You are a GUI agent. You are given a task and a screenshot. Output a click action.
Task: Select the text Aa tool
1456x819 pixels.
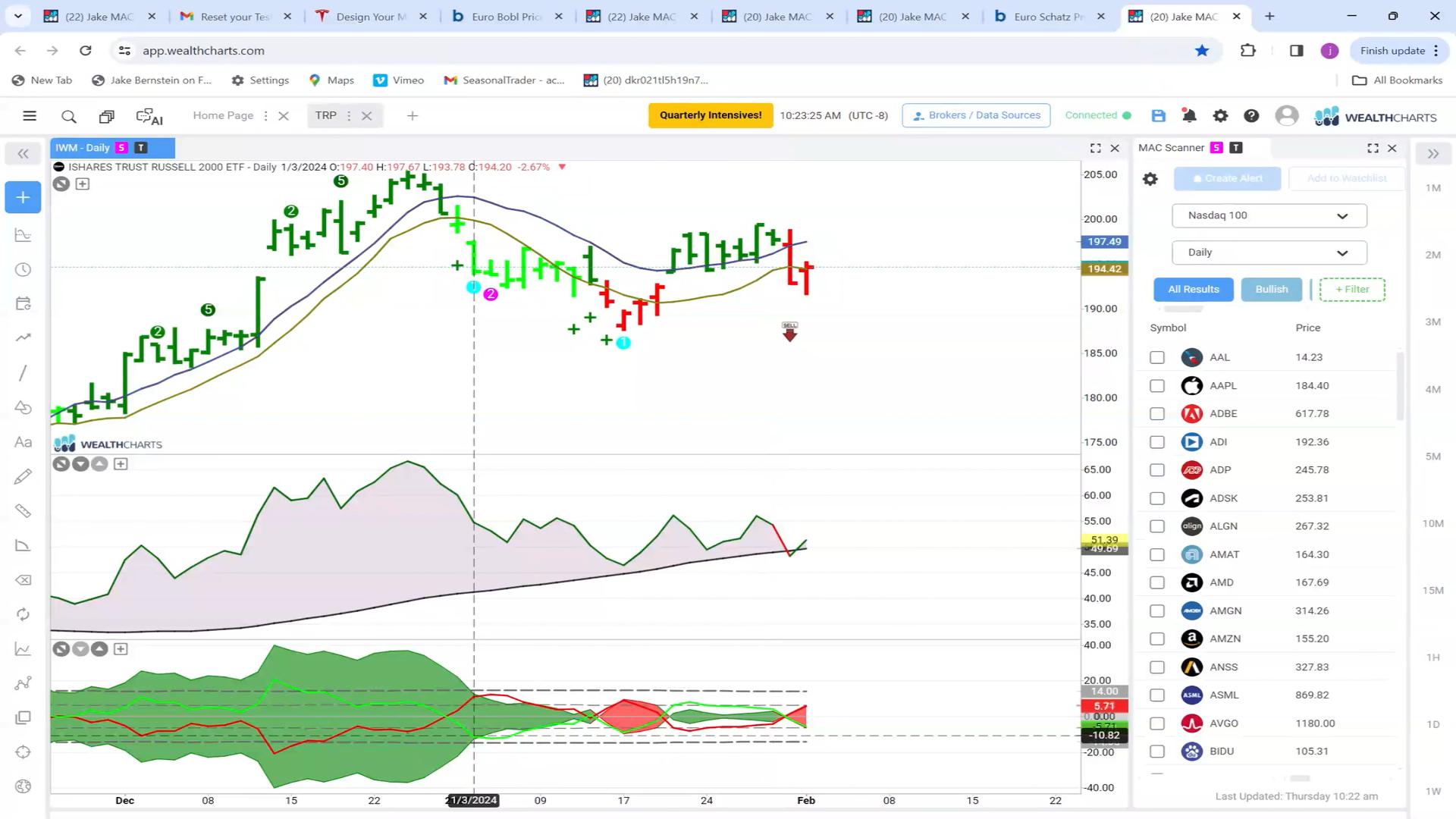coord(24,442)
